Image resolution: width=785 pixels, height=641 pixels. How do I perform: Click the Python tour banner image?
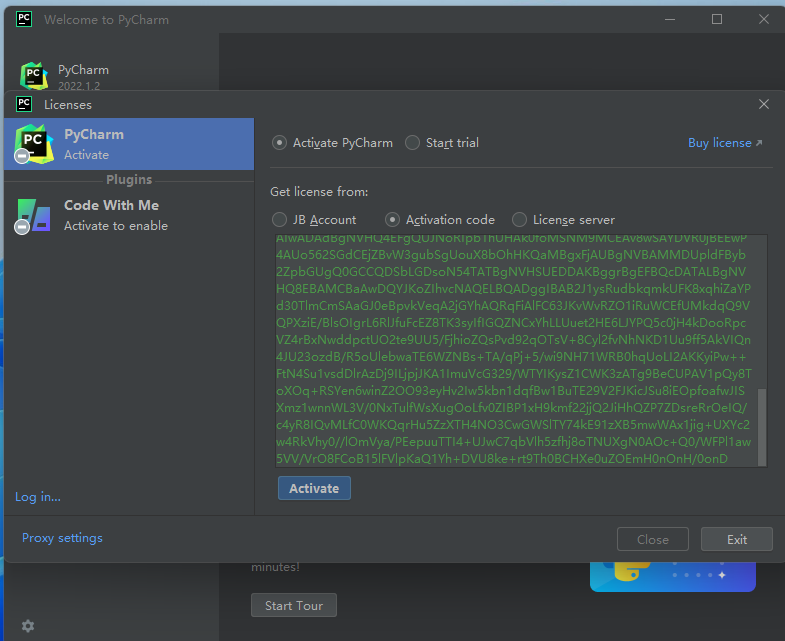pos(673,577)
